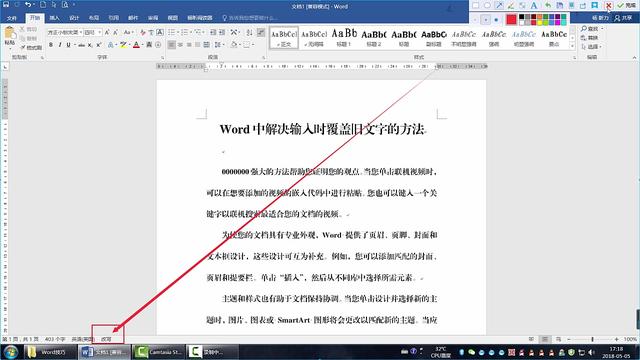Click the Increase Indent icon
The height and width of the screenshot is (360, 640).
pyautogui.click(x=222, y=32)
